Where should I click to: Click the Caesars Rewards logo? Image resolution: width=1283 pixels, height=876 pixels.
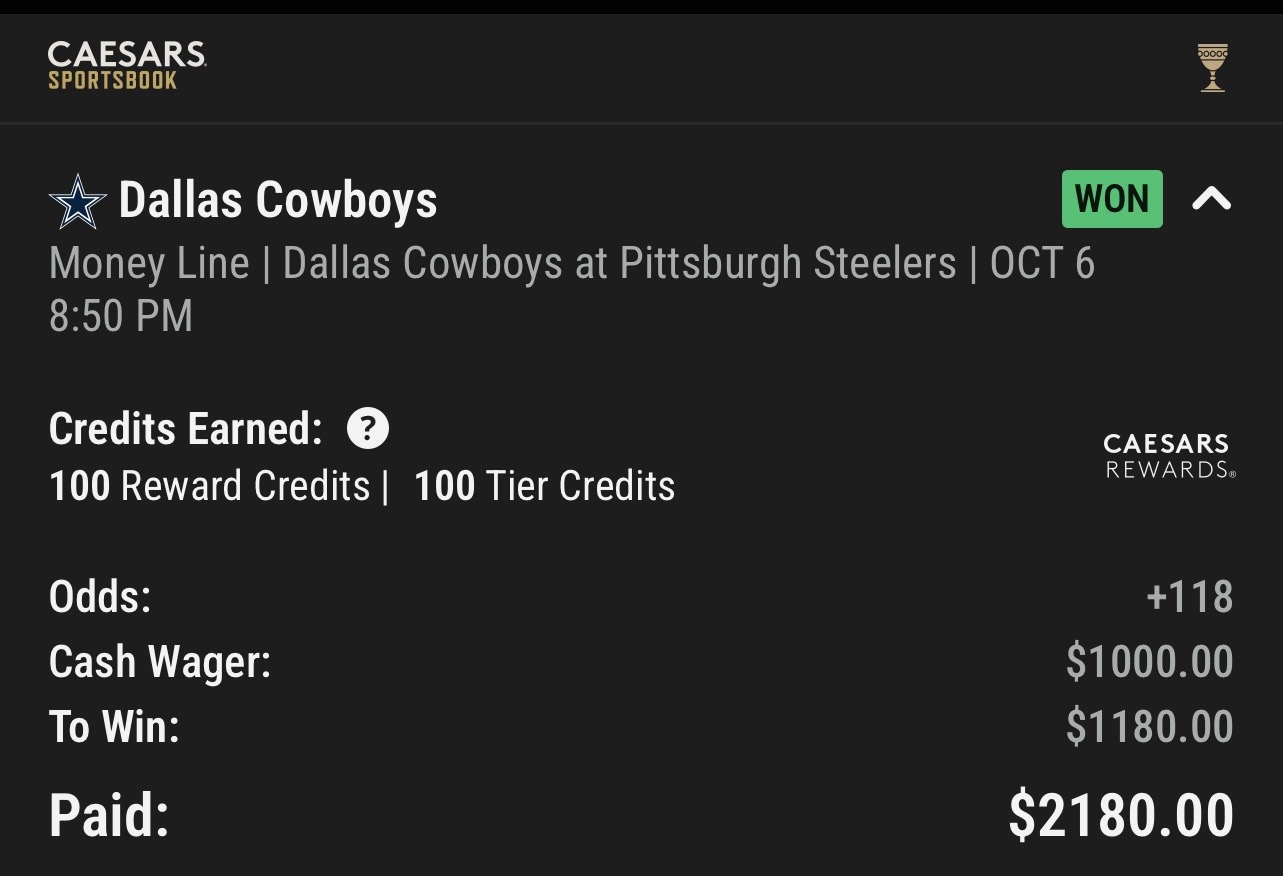click(1169, 456)
